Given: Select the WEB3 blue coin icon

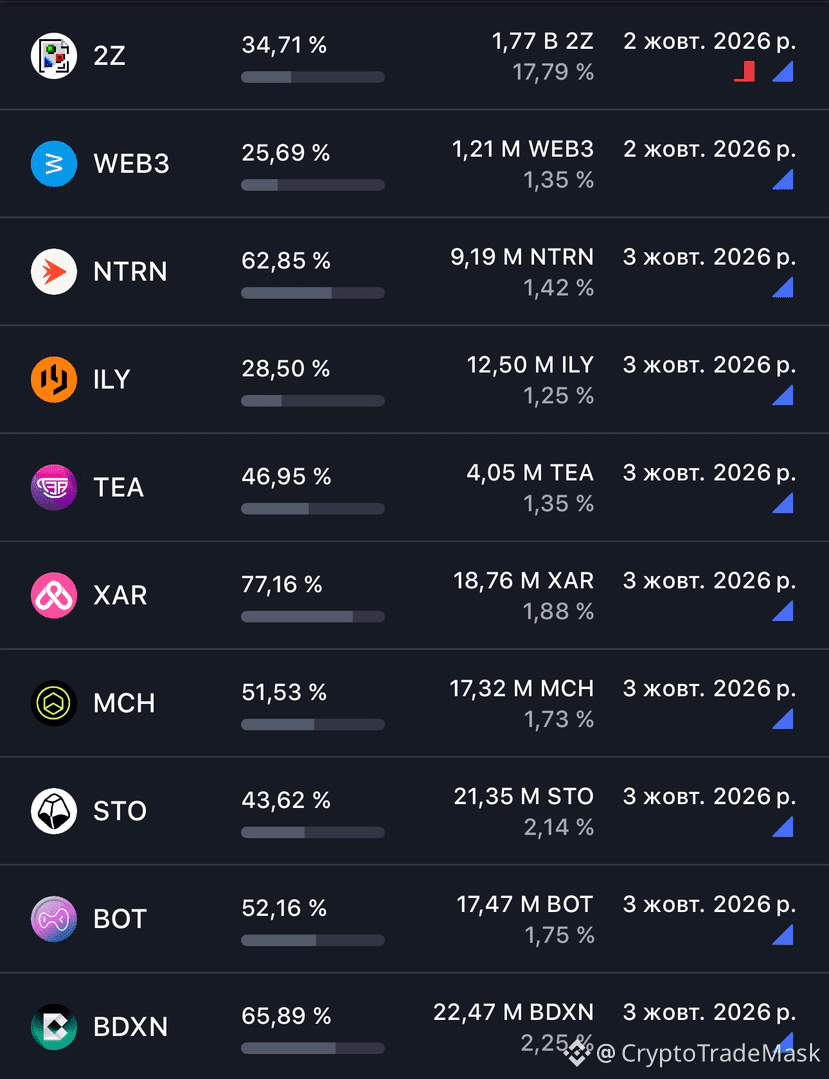Looking at the screenshot, I should (x=54, y=164).
